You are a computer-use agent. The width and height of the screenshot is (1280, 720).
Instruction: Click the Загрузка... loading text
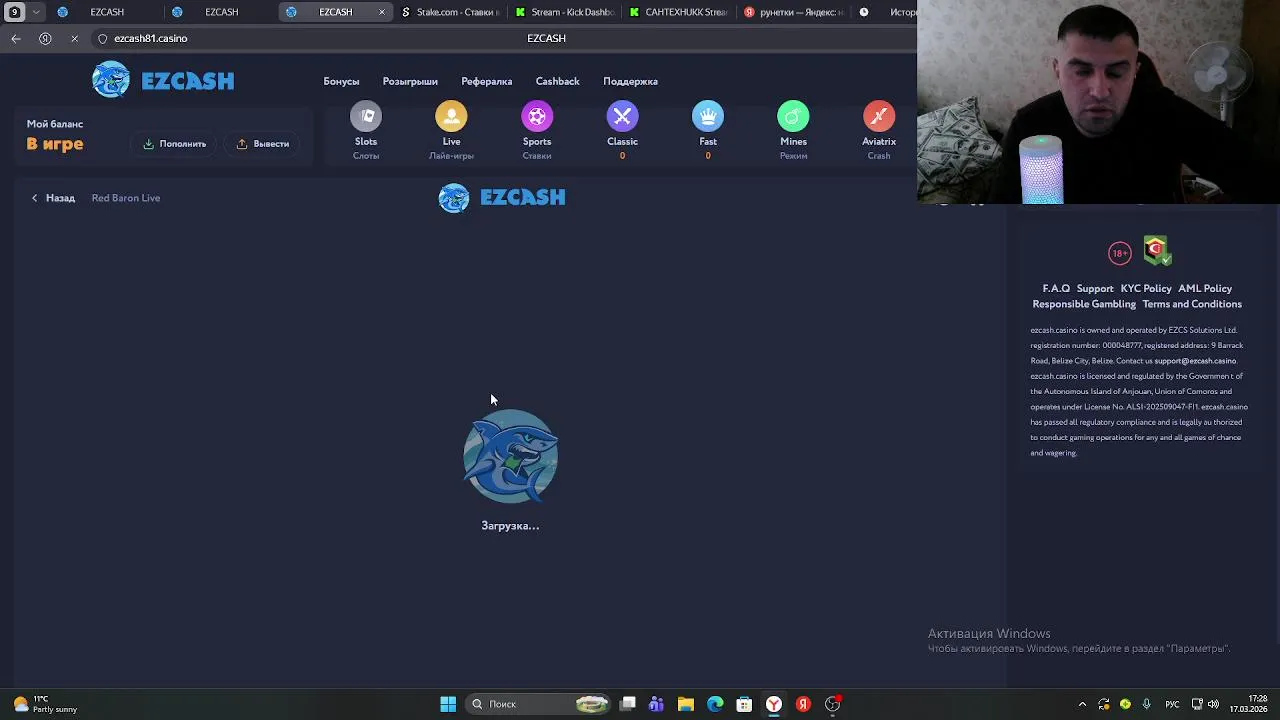click(510, 526)
